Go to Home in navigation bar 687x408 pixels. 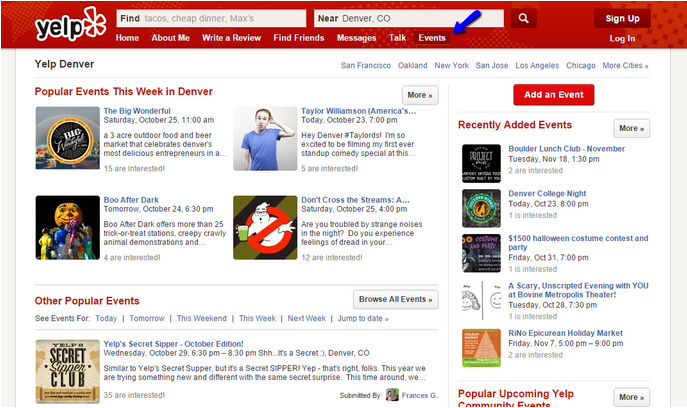point(127,38)
